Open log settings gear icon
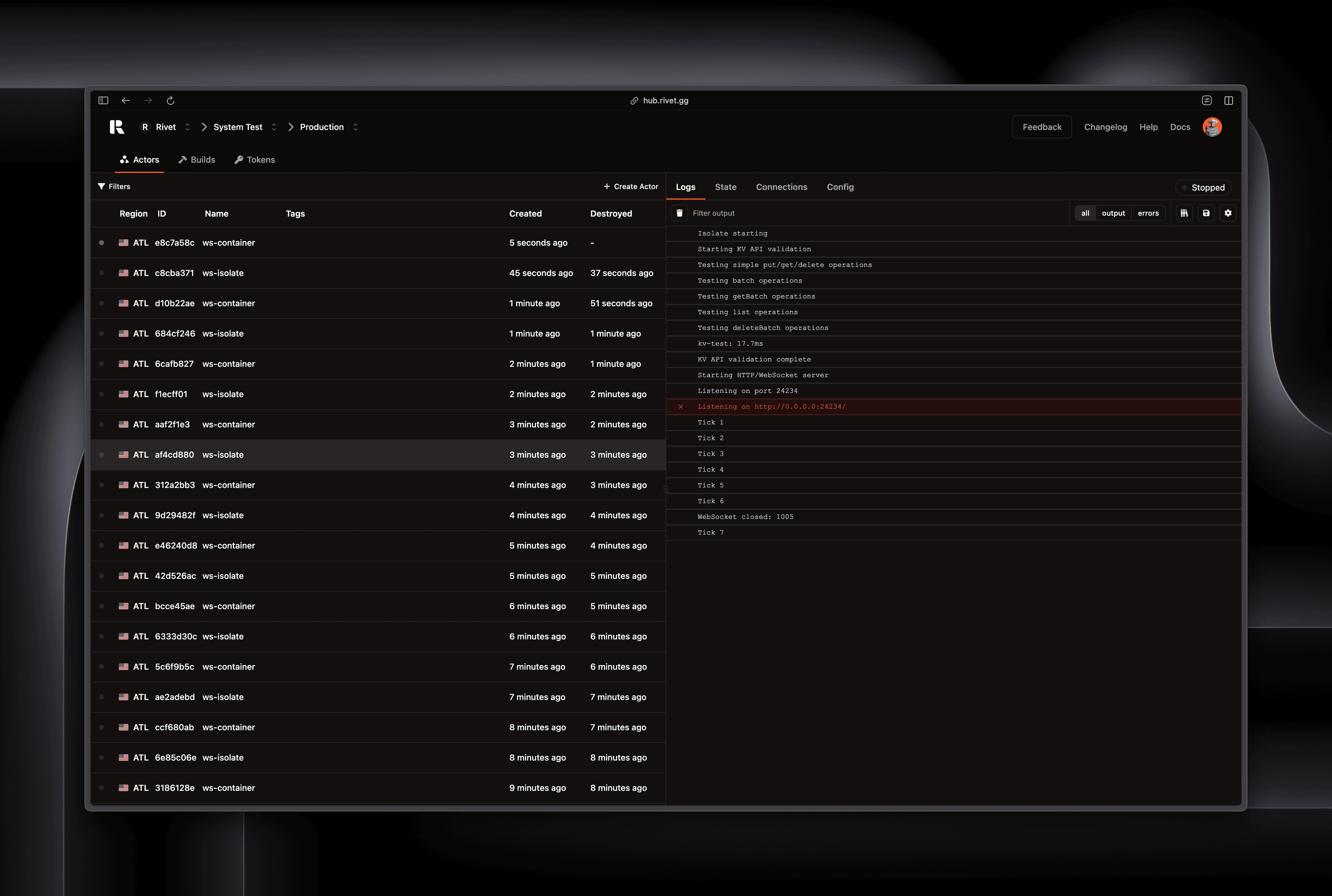 [1228, 213]
